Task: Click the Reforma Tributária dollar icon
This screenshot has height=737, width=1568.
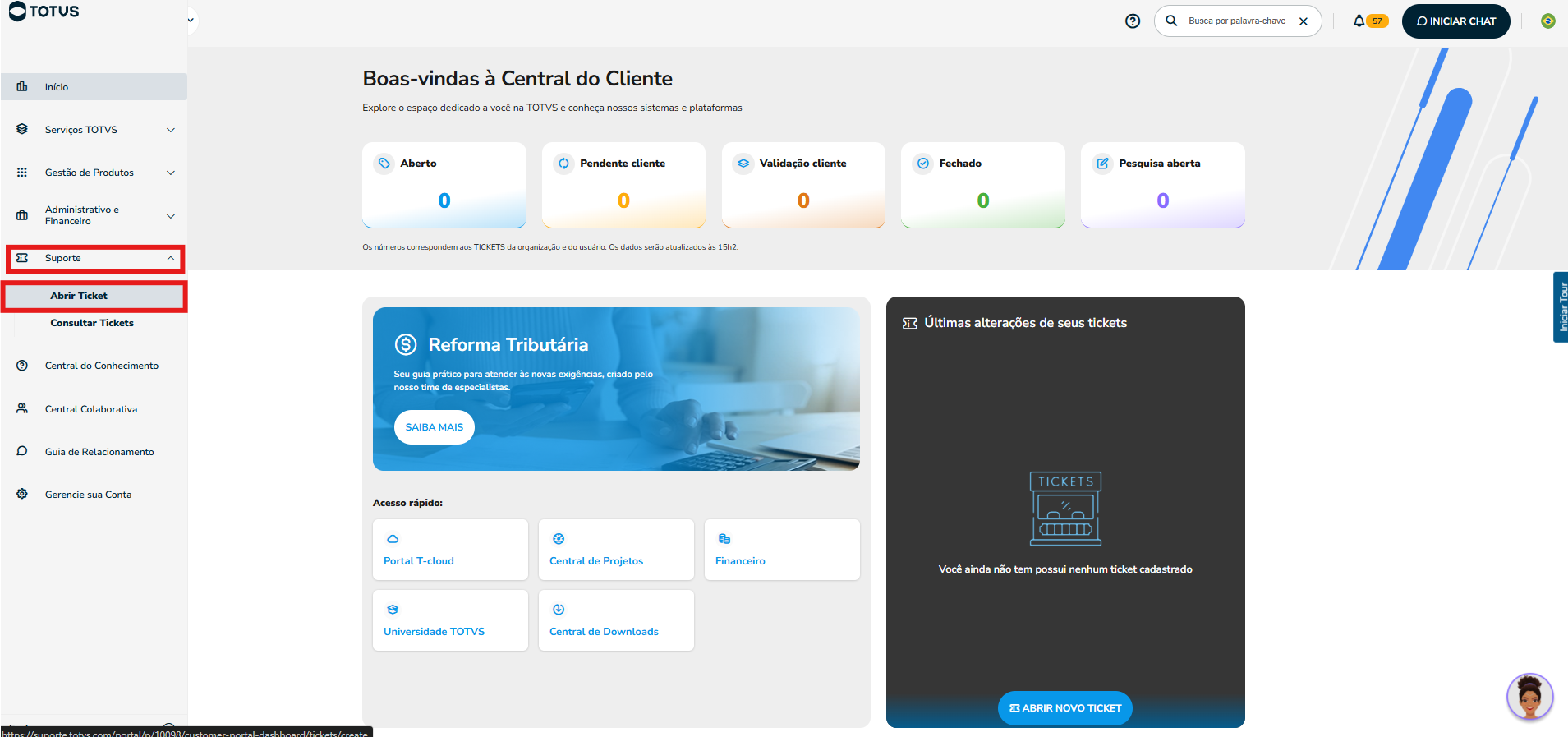Action: [406, 344]
